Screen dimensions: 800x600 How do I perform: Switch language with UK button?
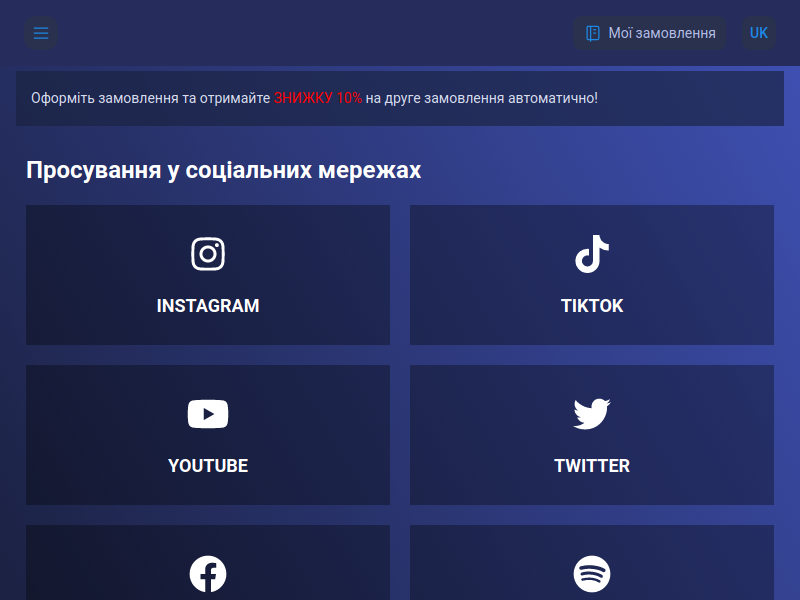coord(759,33)
